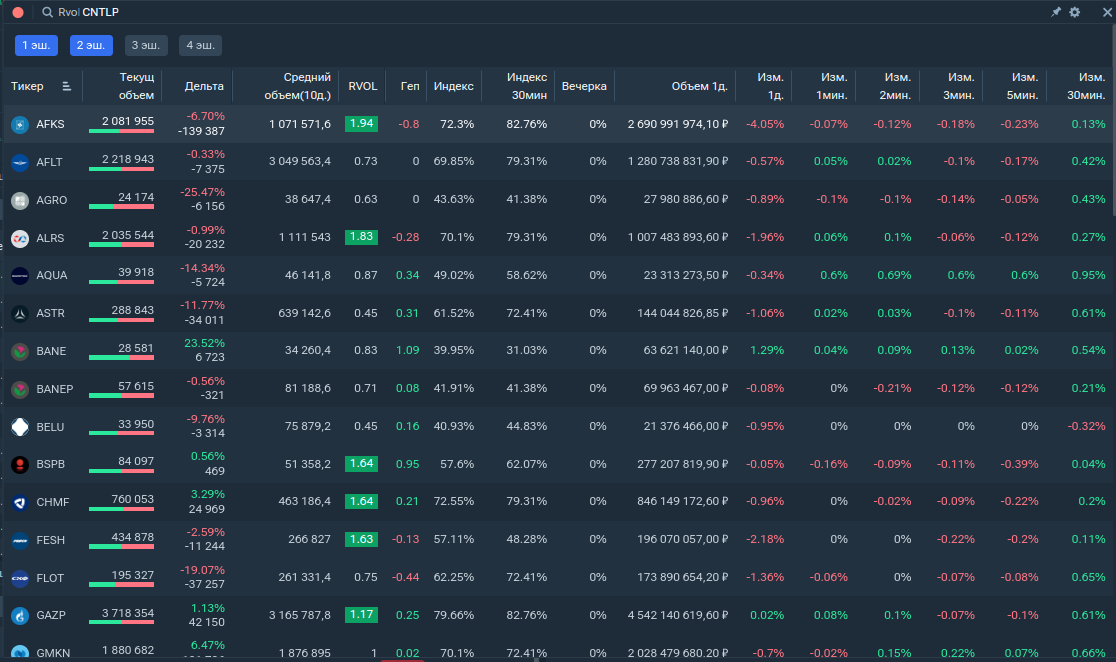
Task: Click the Изм. 30мин. column header
Action: pyautogui.click(x=1085, y=86)
